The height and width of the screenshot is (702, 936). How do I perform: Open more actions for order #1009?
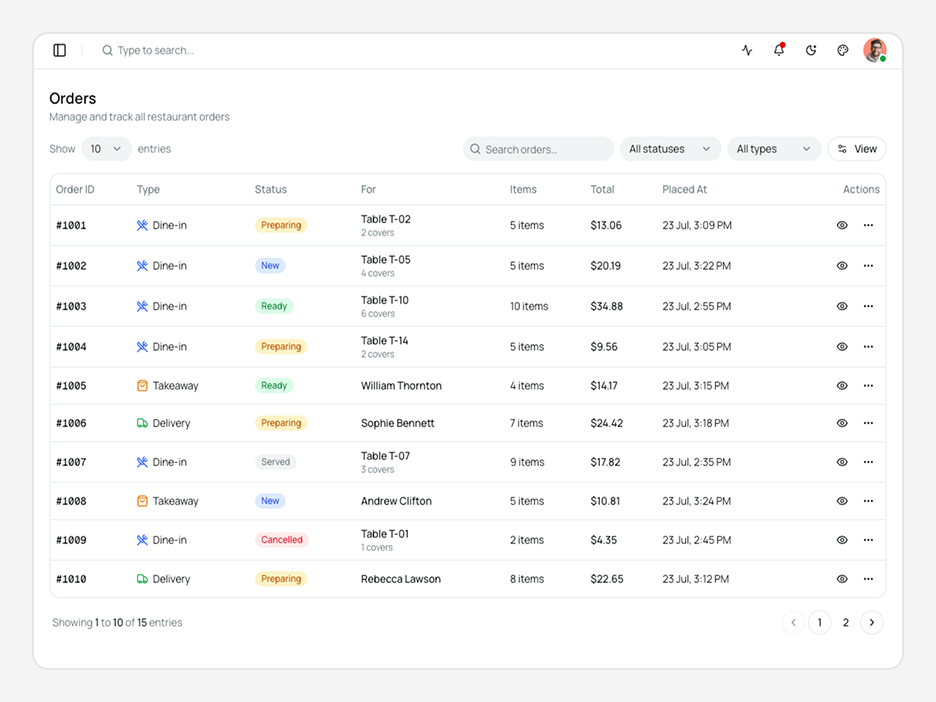point(868,540)
